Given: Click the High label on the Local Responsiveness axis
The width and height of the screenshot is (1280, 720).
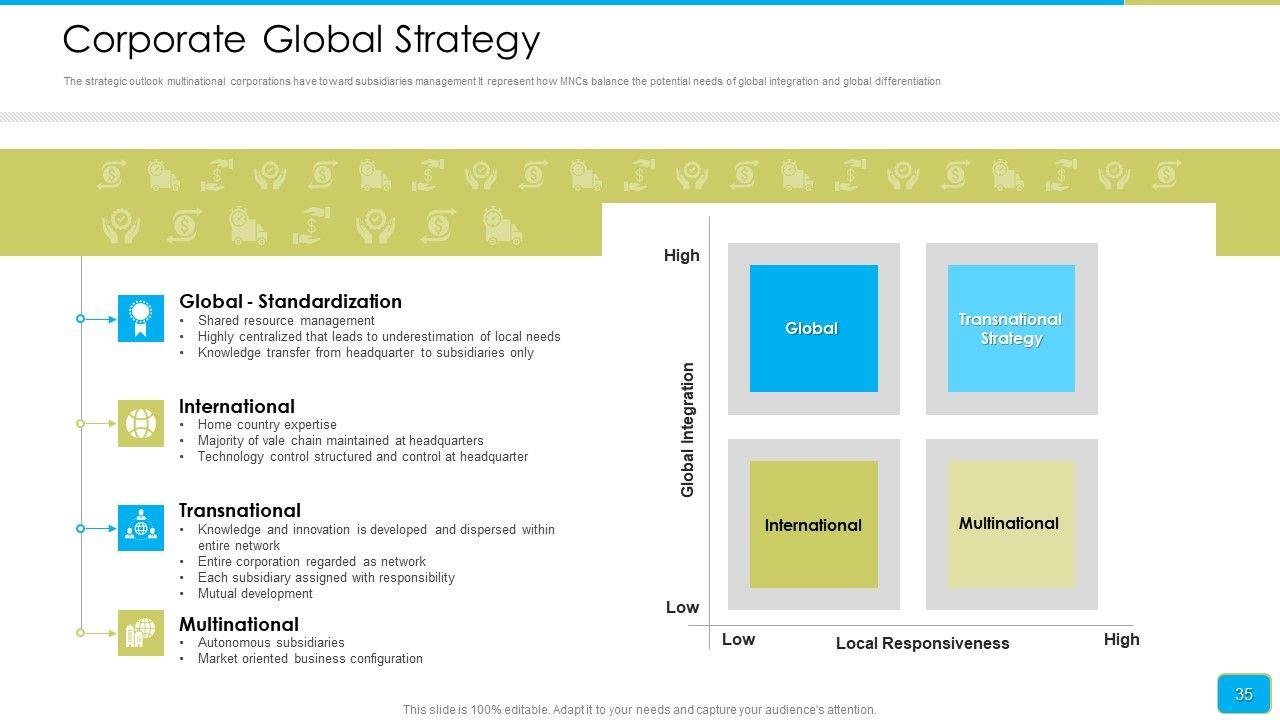Looking at the screenshot, I should tap(1122, 639).
